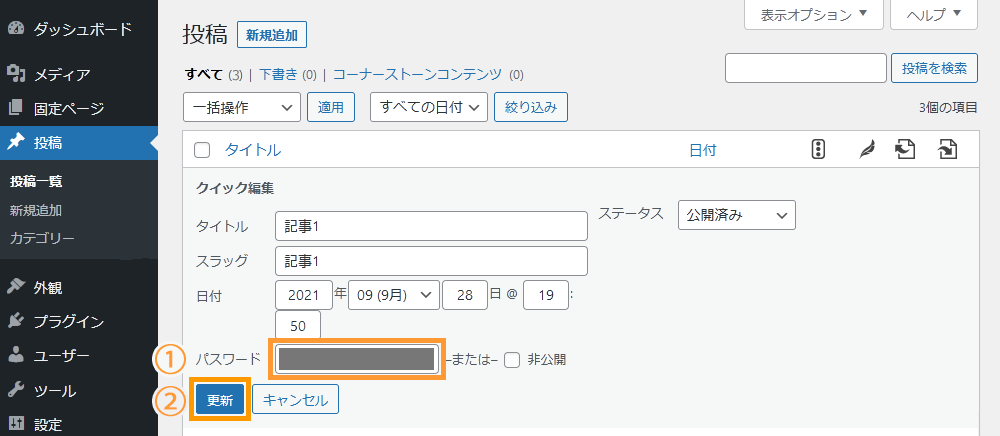The width and height of the screenshot is (1000, 436).
Task: Click the day field showing 28
Action: [x=465, y=295]
